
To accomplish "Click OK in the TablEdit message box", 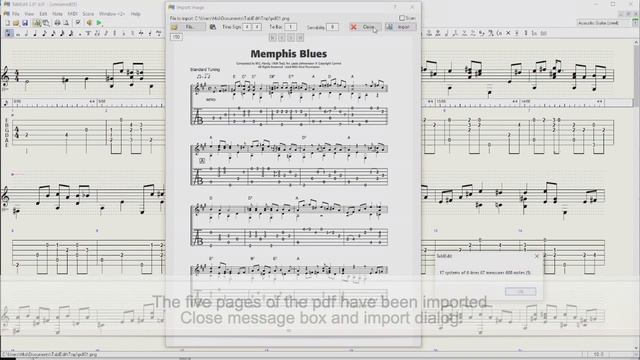I will coord(520,291).
